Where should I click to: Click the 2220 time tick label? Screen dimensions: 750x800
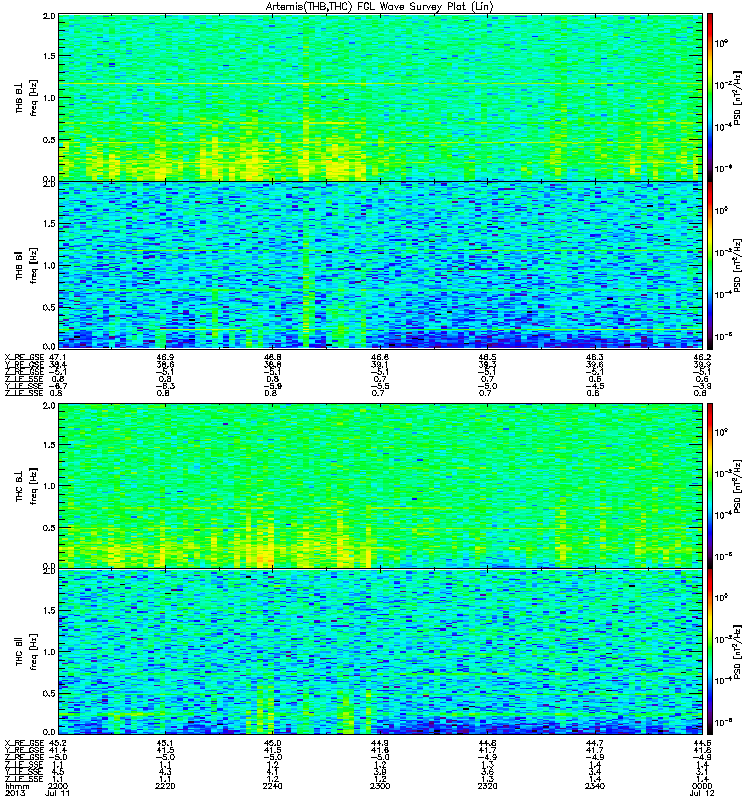click(165, 786)
